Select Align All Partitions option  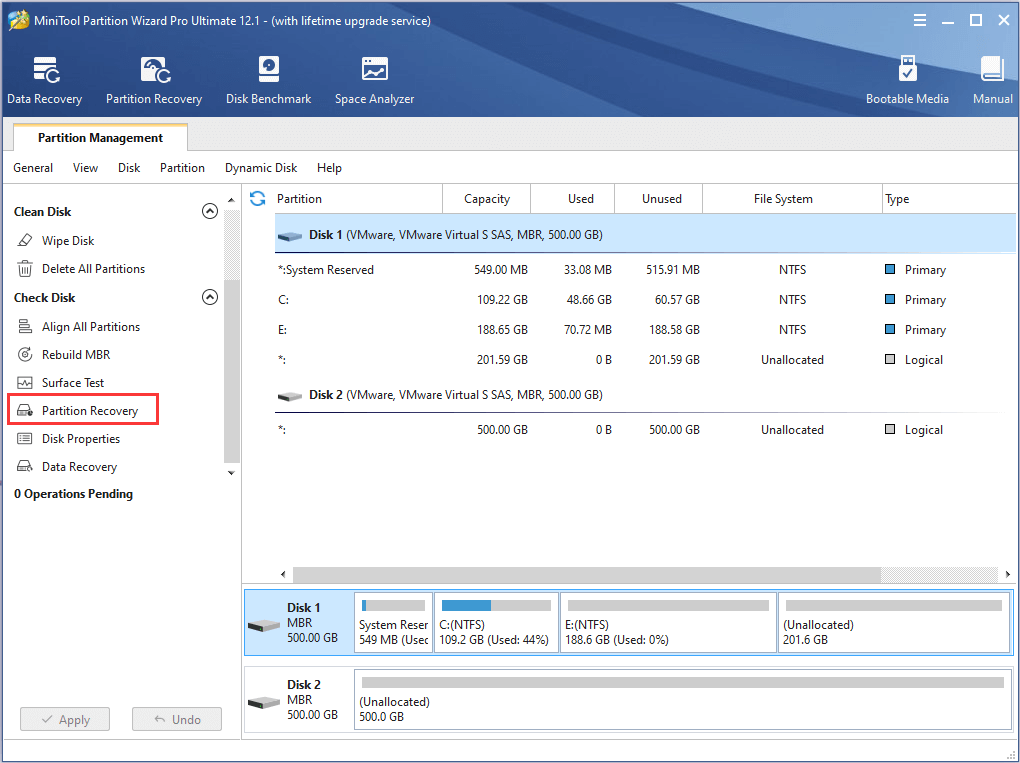tap(91, 327)
